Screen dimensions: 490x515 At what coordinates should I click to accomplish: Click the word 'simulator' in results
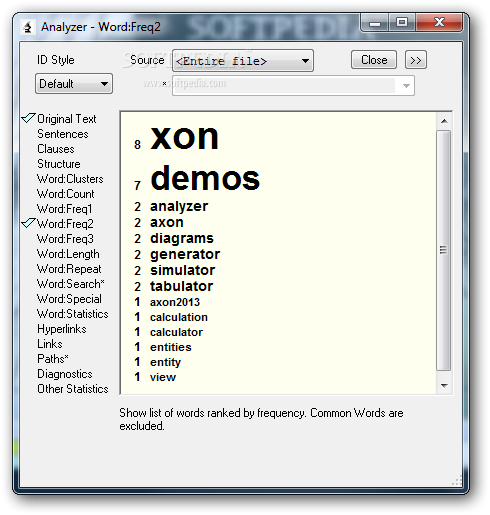click(x=182, y=270)
